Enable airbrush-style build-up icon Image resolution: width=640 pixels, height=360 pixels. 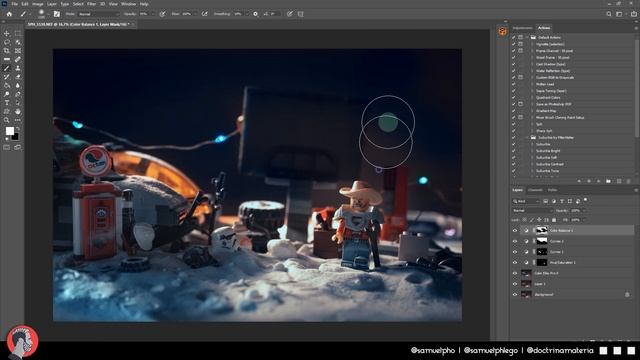coord(204,14)
